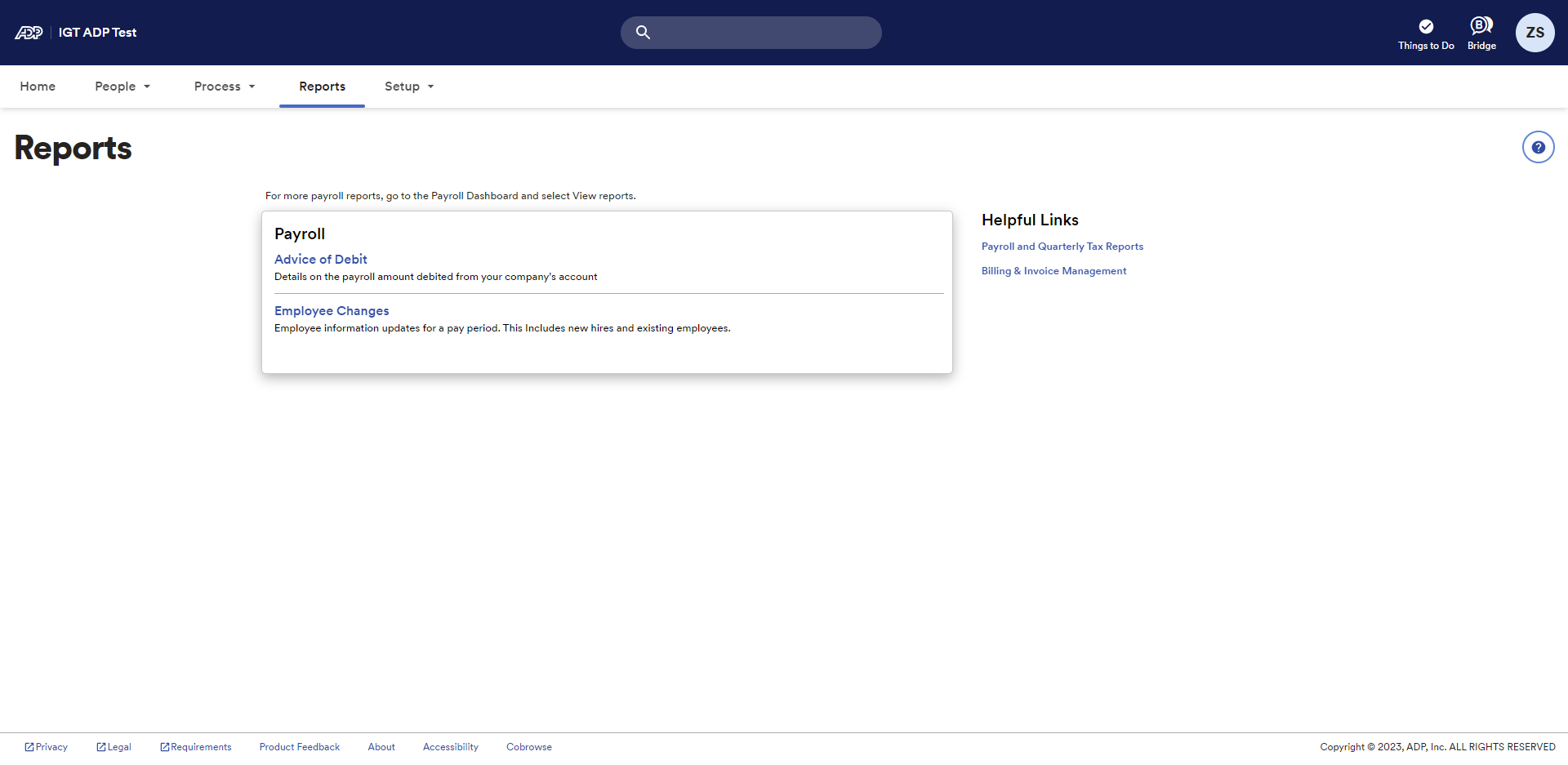This screenshot has width=1568, height=765.
Task: Click inside the top search field
Action: click(764, 33)
